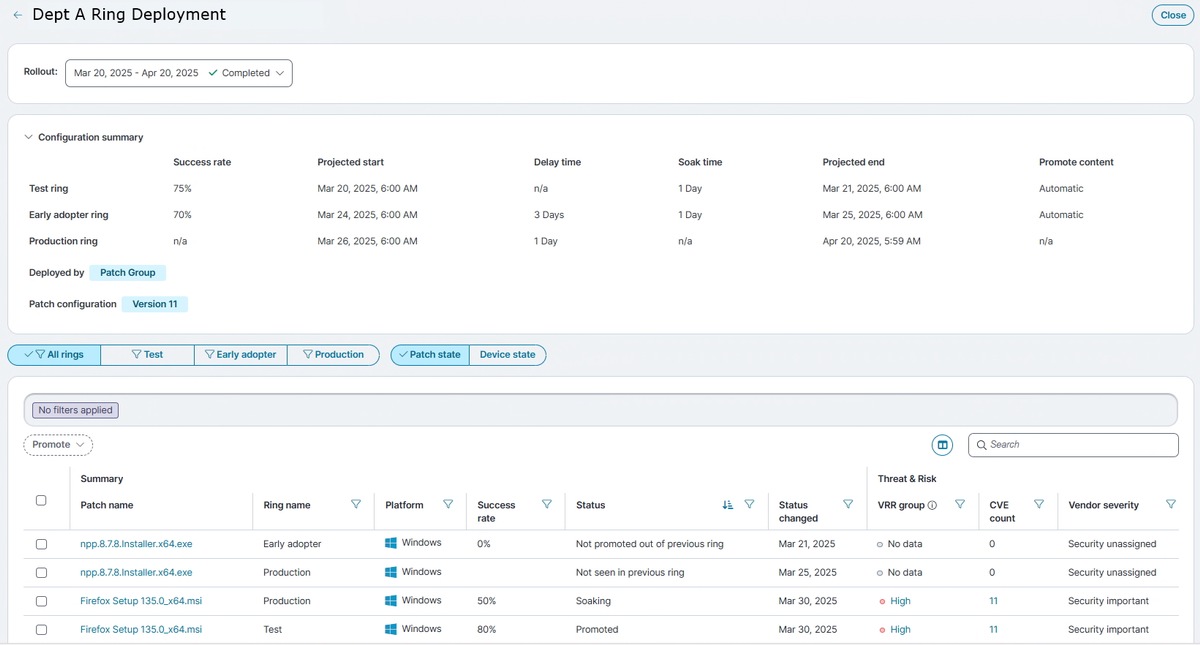Screen dimensions: 1200x645
Task: Click the Test ring row label in the summary
Action: (x=49, y=188)
